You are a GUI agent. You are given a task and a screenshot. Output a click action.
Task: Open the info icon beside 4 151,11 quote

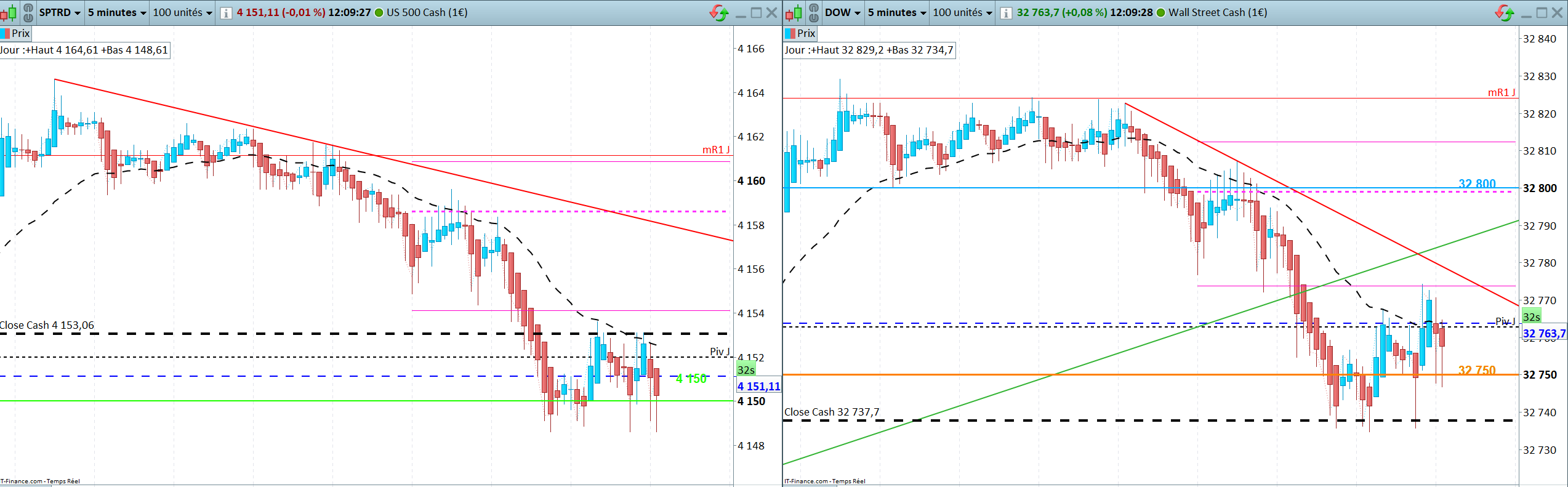[226, 13]
